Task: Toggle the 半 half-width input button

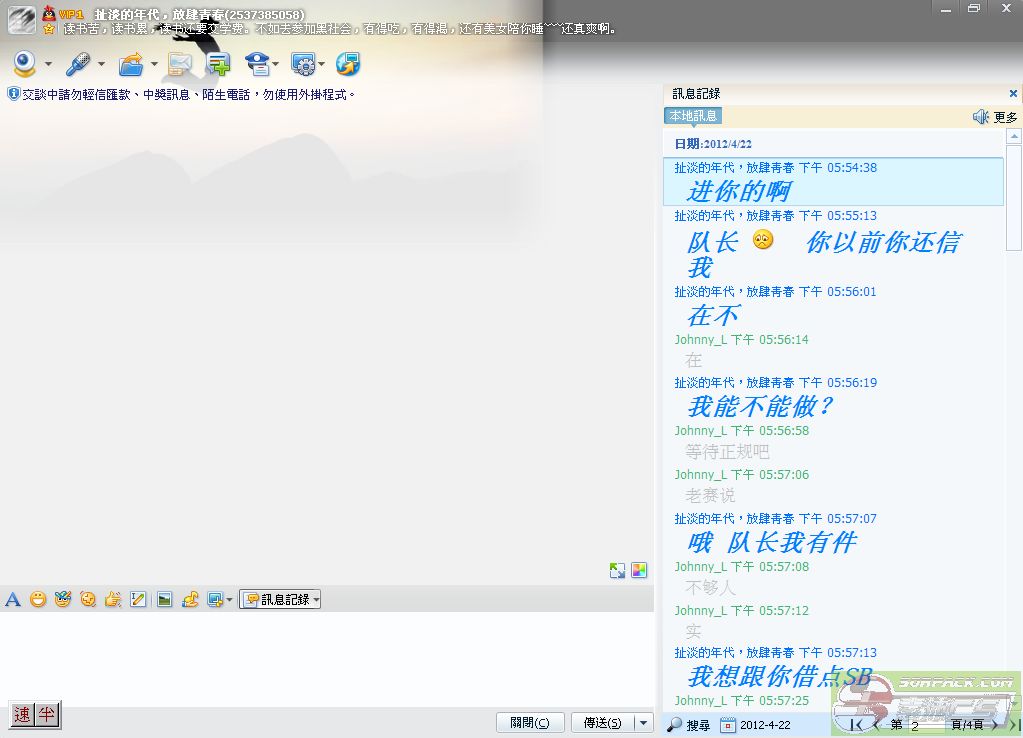Action: (46, 714)
